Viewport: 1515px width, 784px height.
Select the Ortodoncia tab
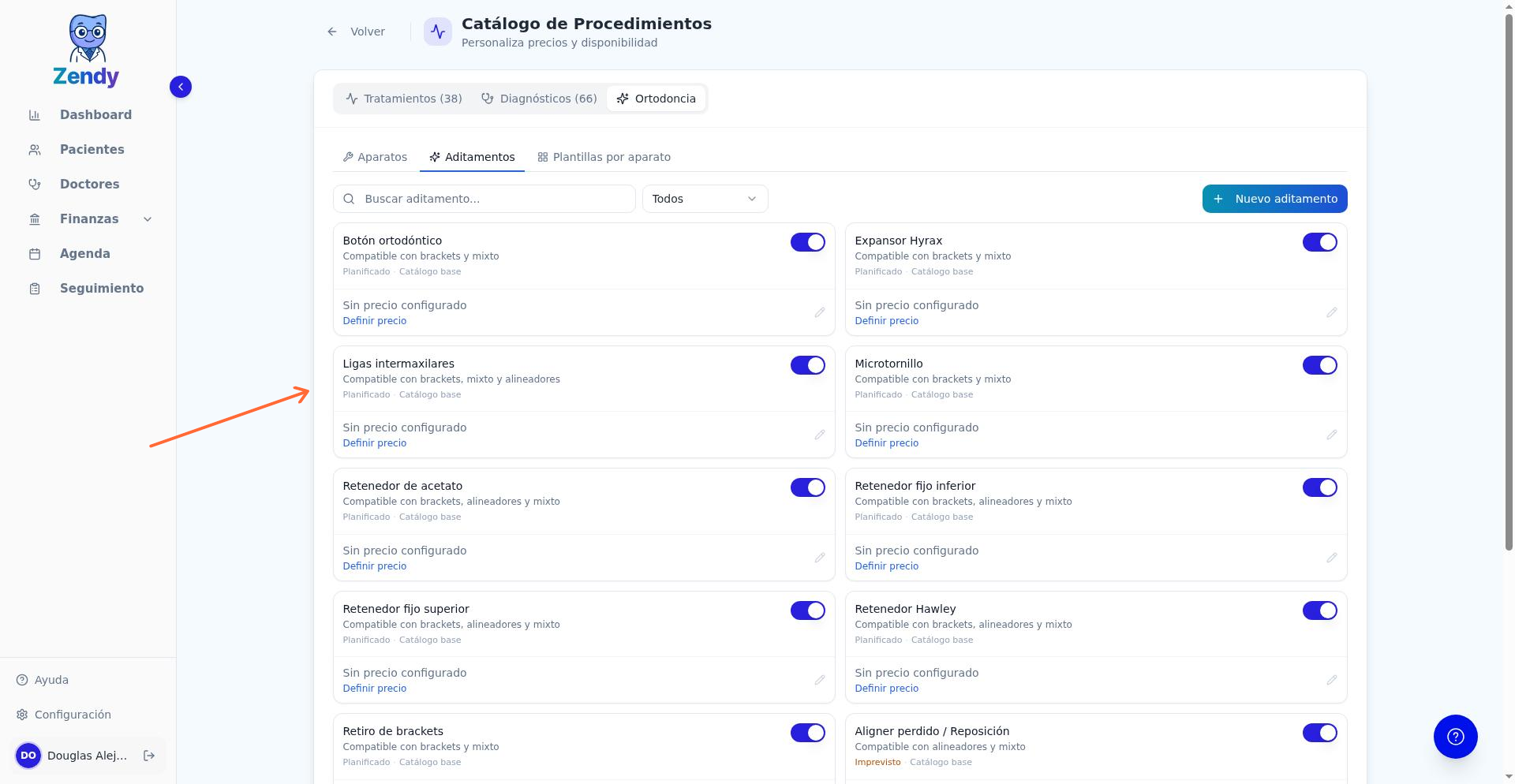pos(656,99)
